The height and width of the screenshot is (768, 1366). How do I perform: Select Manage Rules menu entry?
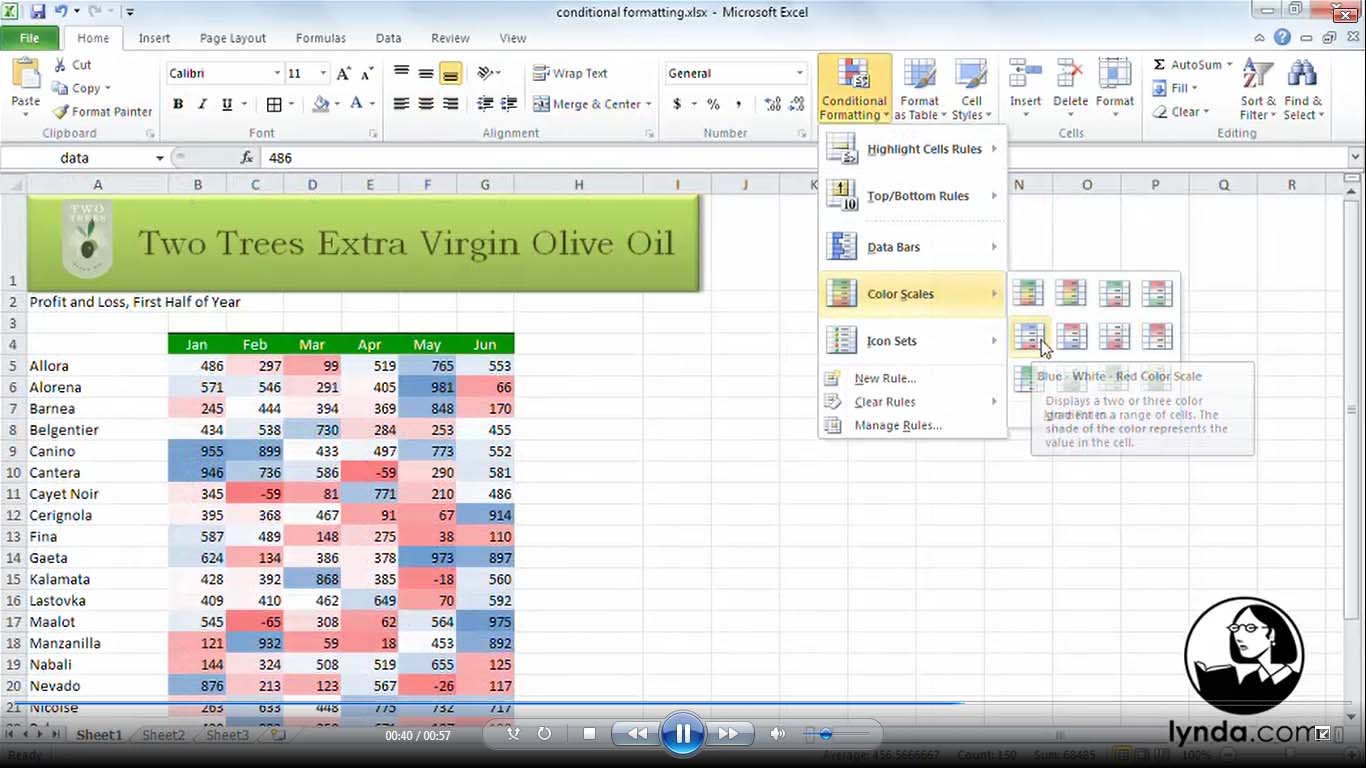tap(912, 426)
